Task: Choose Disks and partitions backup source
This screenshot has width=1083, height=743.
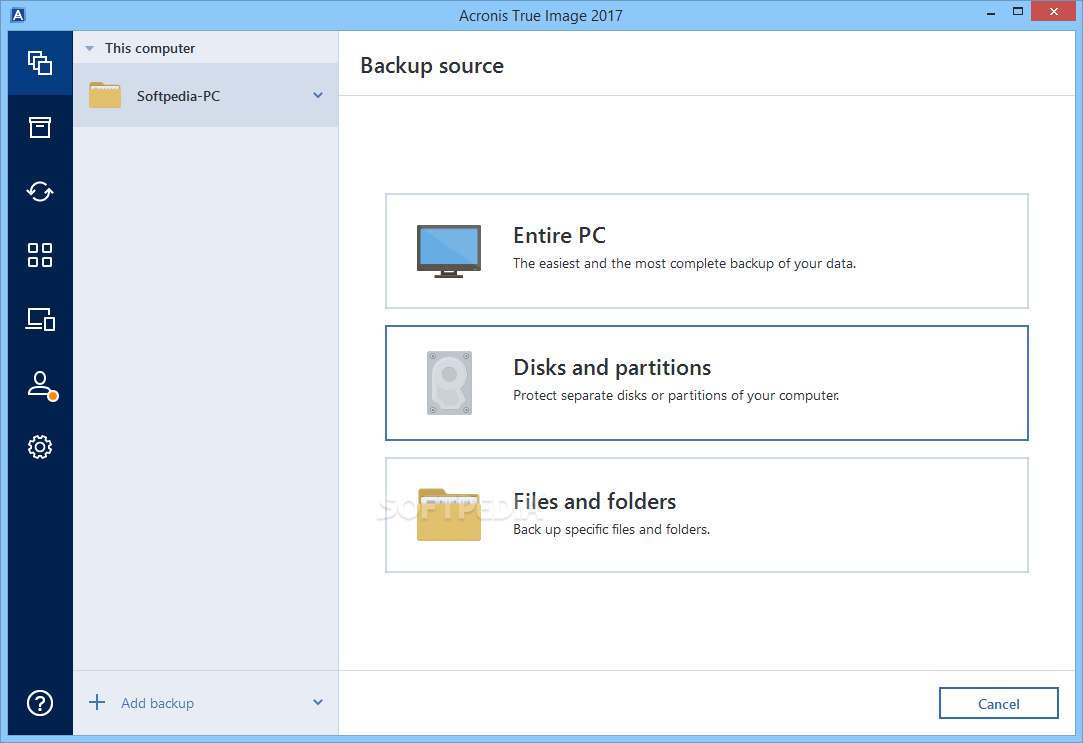Action: (x=707, y=383)
